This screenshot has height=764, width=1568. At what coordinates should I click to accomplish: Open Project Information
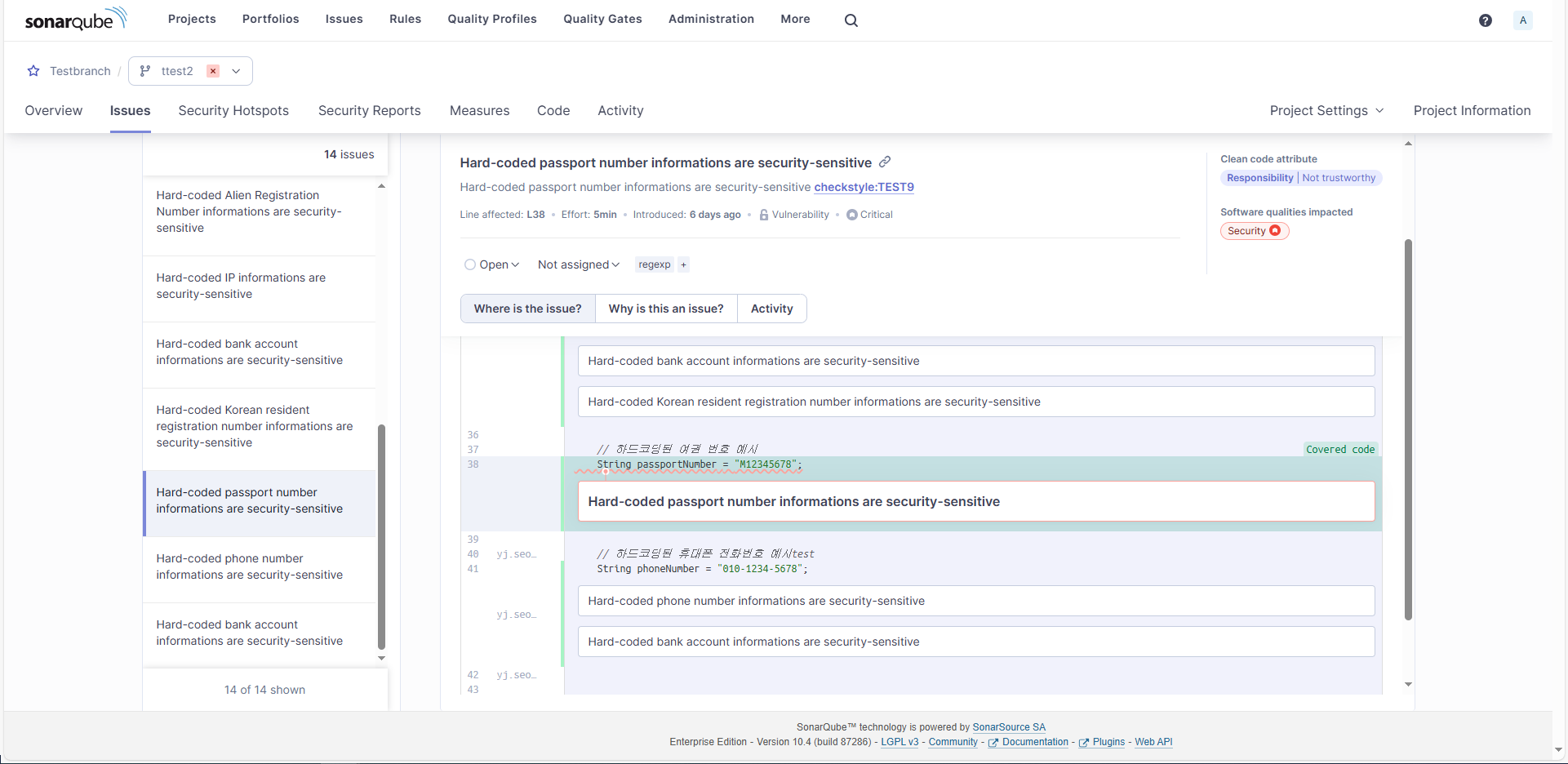click(1472, 110)
